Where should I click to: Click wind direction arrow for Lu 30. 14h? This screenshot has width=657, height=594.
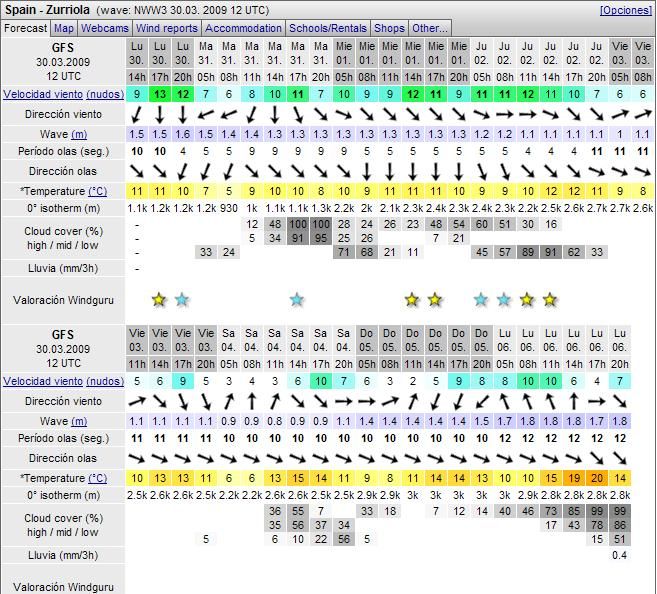137,114
